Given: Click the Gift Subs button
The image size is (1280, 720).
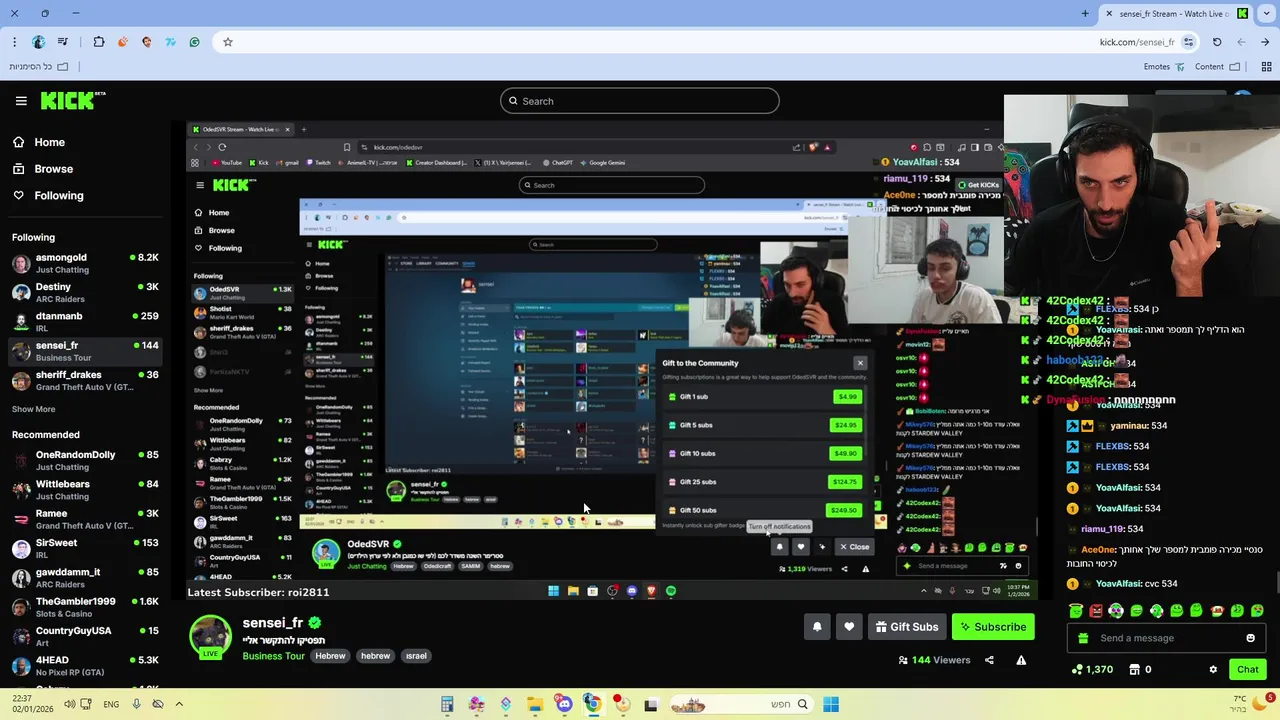Looking at the screenshot, I should 907,627.
